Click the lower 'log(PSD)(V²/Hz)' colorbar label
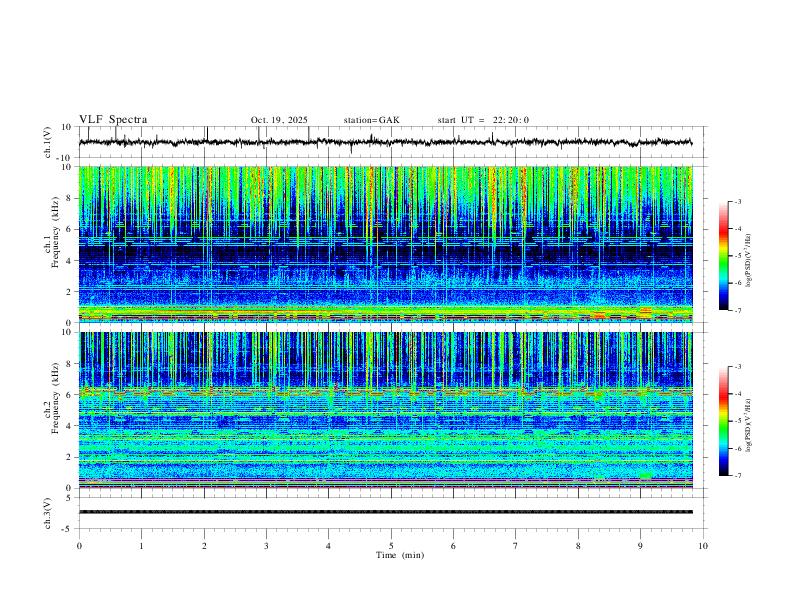The height and width of the screenshot is (612, 792). pyautogui.click(x=749, y=425)
